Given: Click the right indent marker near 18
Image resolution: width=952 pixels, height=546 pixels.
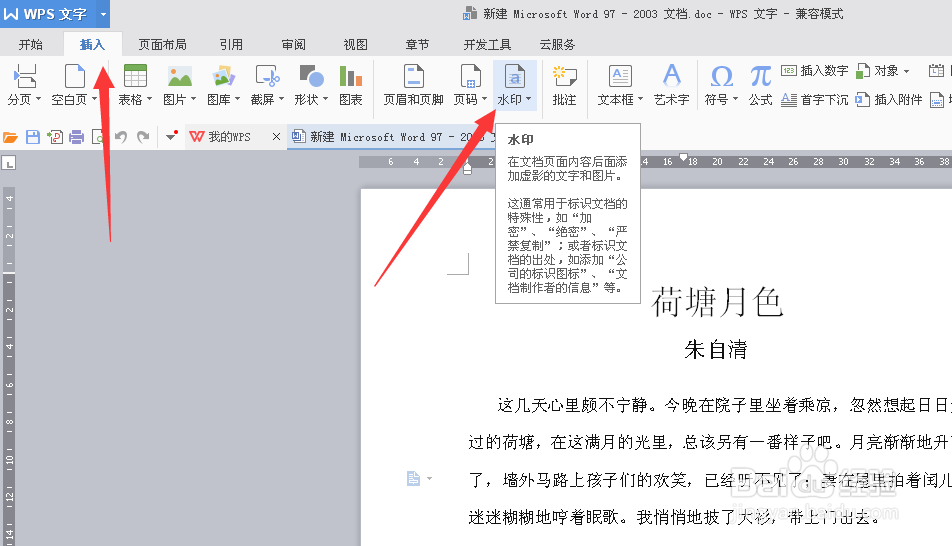Looking at the screenshot, I should point(683,157).
